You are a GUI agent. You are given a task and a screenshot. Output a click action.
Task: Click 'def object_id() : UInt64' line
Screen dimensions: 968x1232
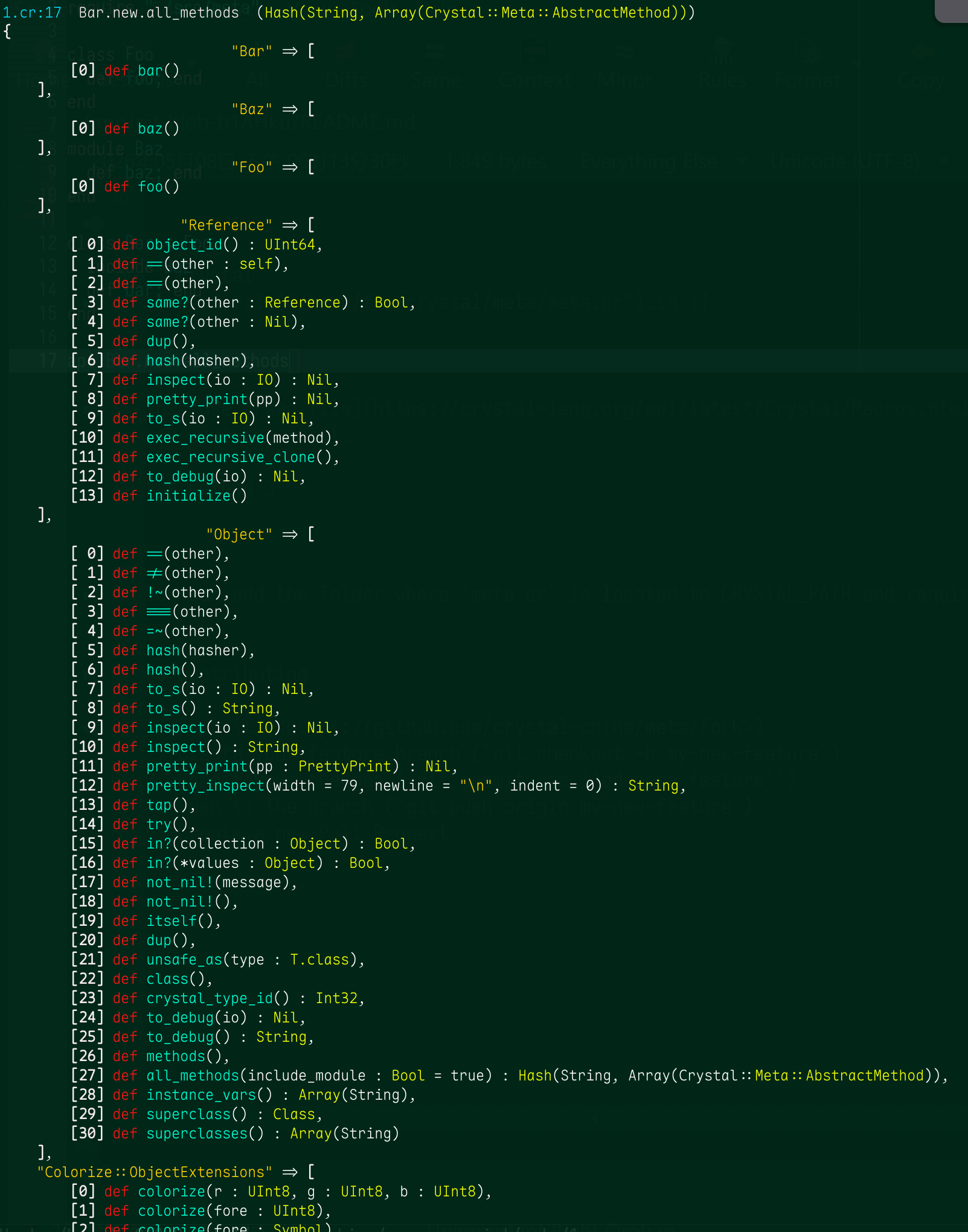(x=217, y=245)
